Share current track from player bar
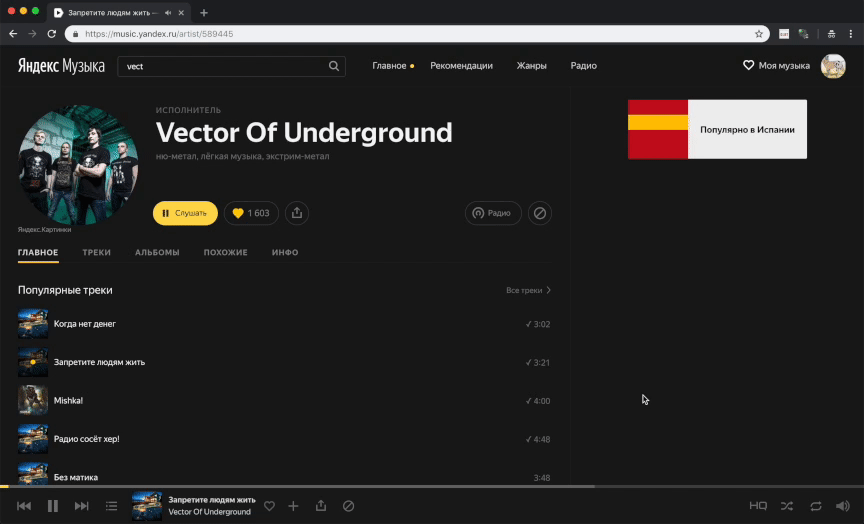Screen dimensions: 864x524 click(x=321, y=505)
